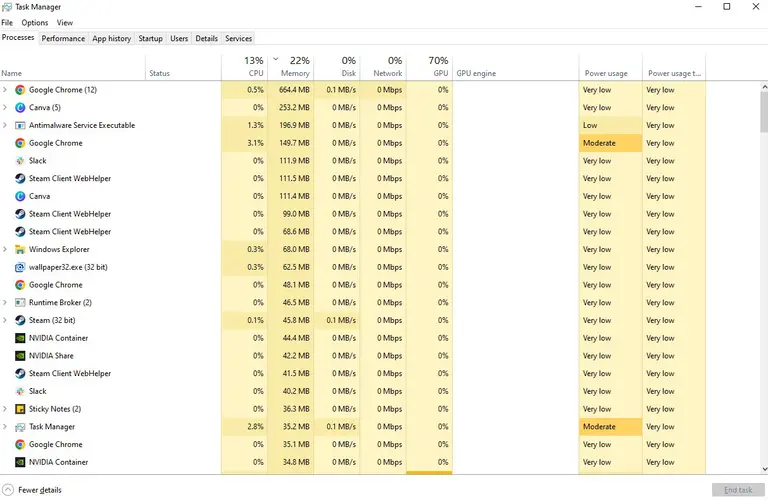Click the Antimalware Service Executable icon

(20, 126)
